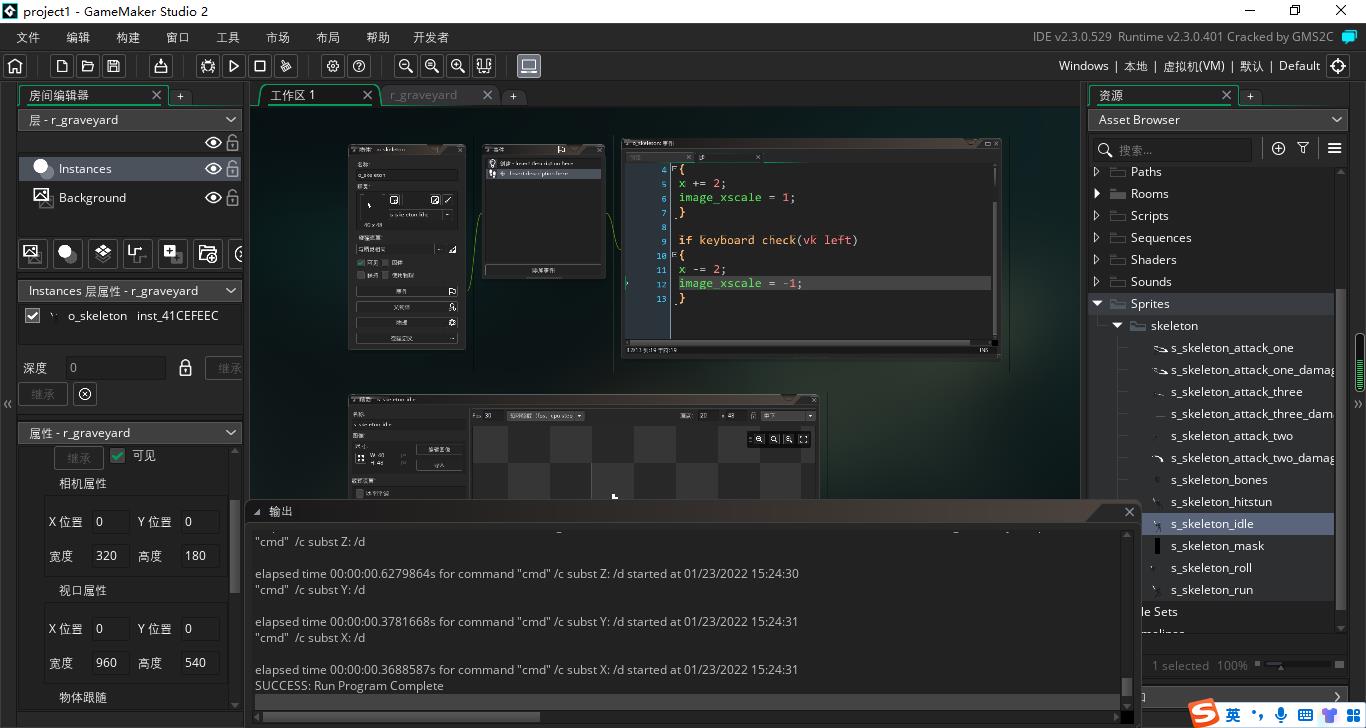Click the Create Executable export icon

coord(161,66)
